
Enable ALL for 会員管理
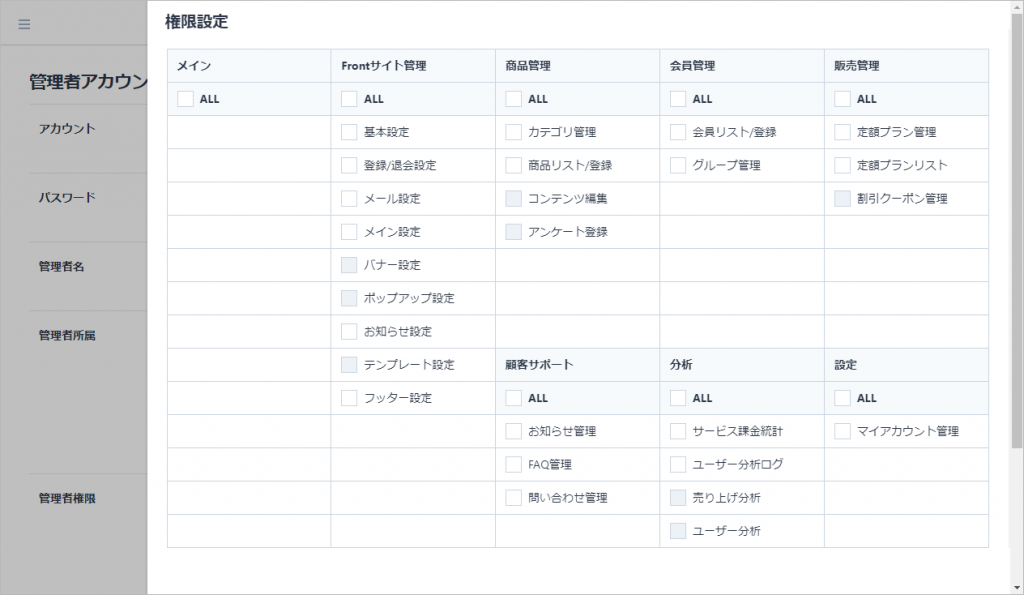678,99
